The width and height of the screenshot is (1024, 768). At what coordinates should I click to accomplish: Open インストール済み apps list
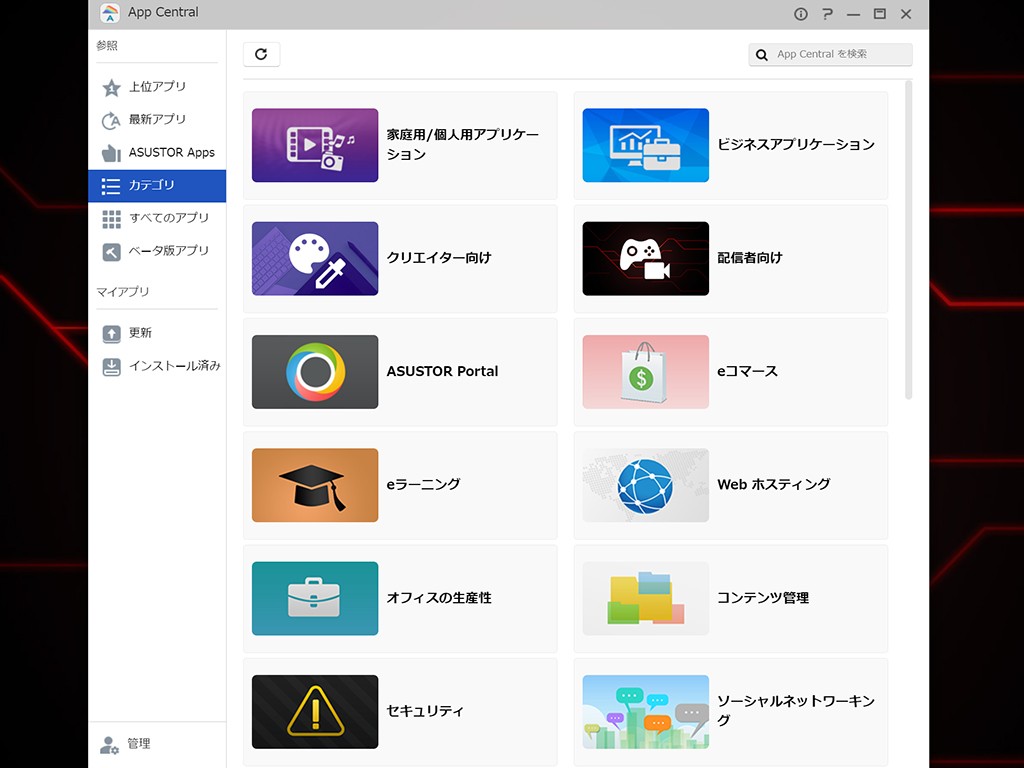[174, 366]
